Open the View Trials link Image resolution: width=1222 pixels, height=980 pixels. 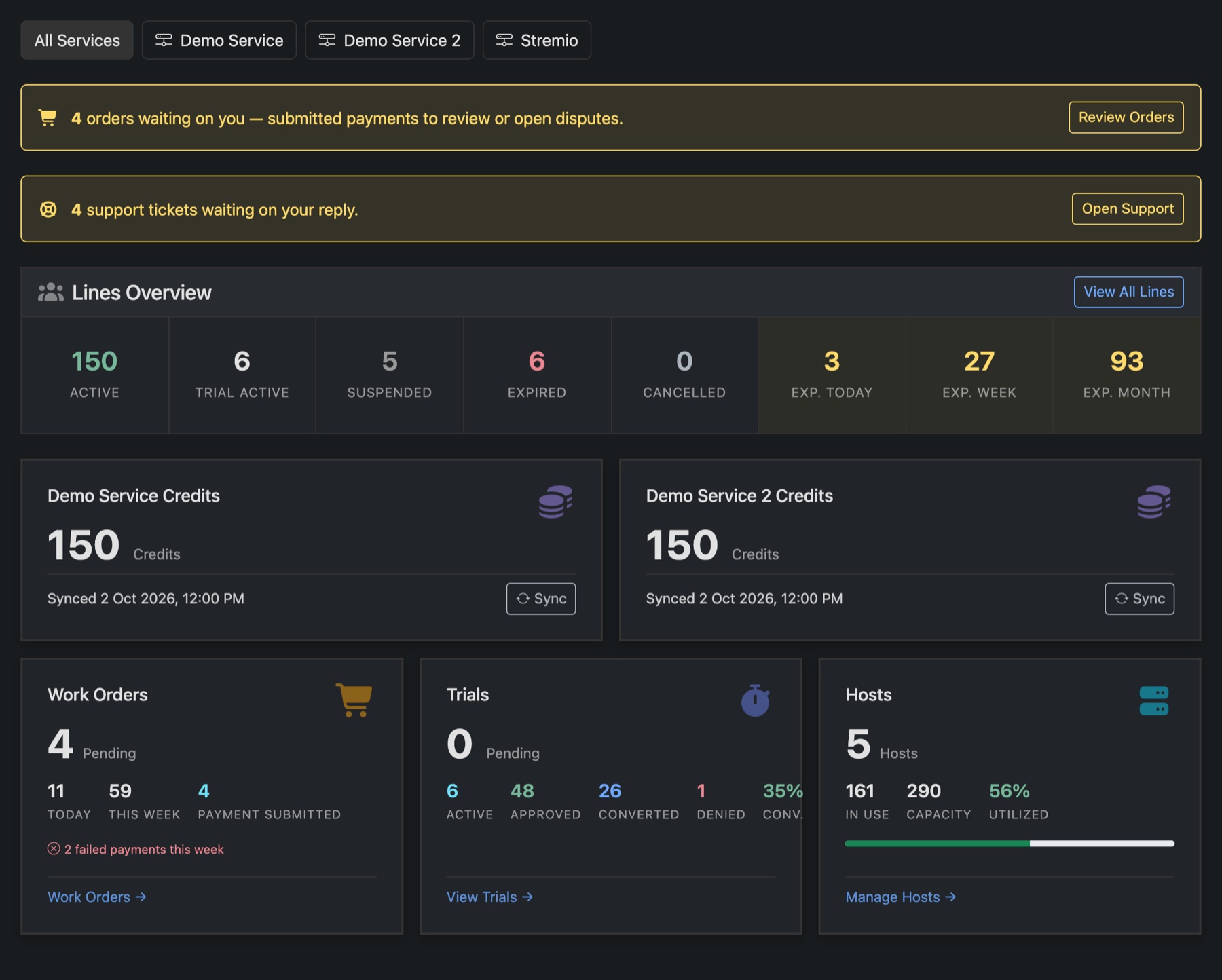click(x=489, y=897)
